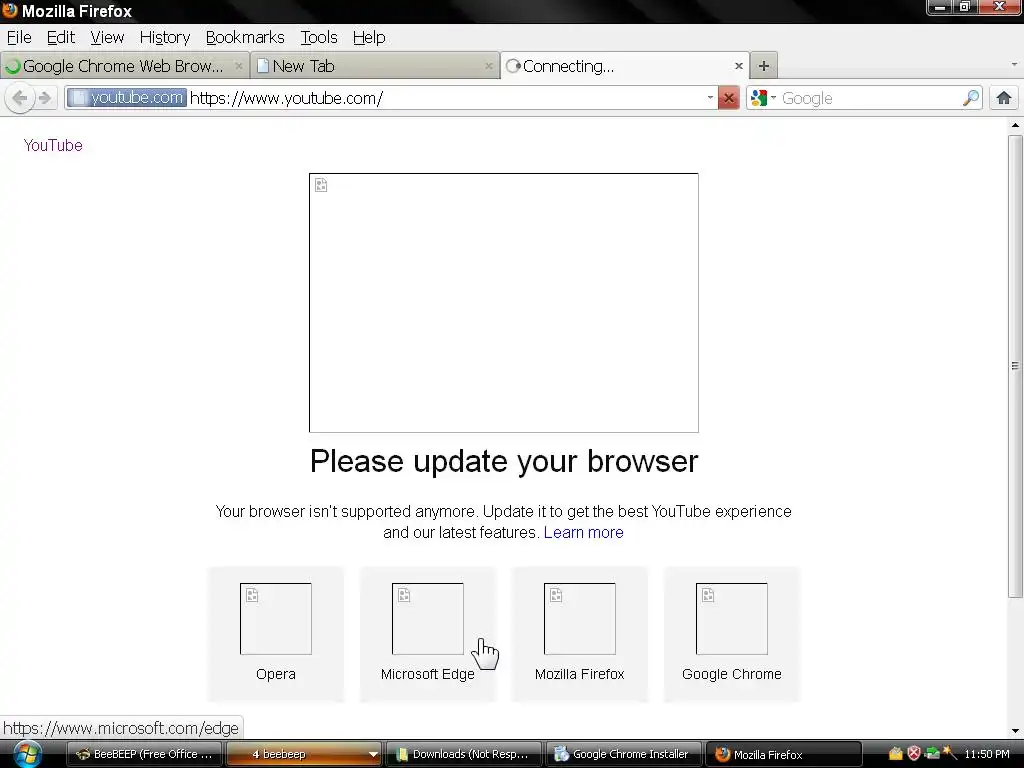Viewport: 1024px width, 768px height.
Task: Open the Bookmarks menu
Action: tap(245, 37)
